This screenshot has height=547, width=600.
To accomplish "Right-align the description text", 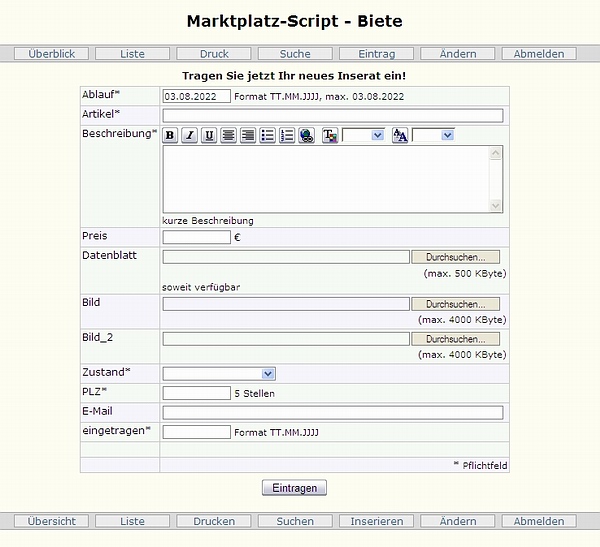I will pyautogui.click(x=248, y=135).
